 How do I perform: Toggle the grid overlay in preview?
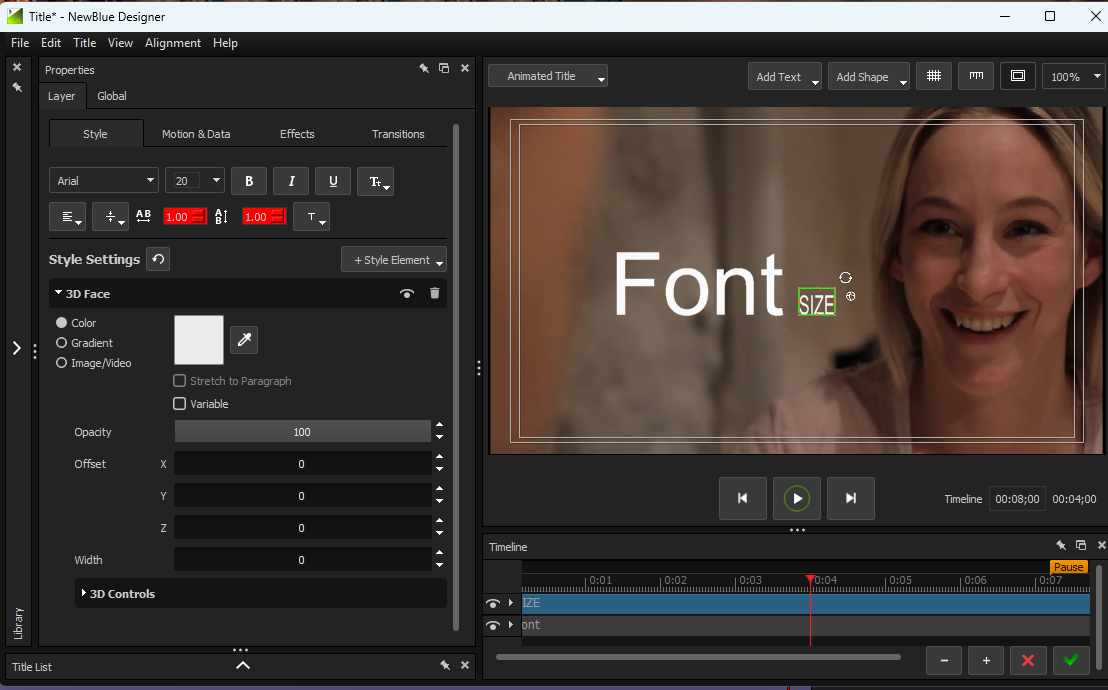pyautogui.click(x=933, y=76)
